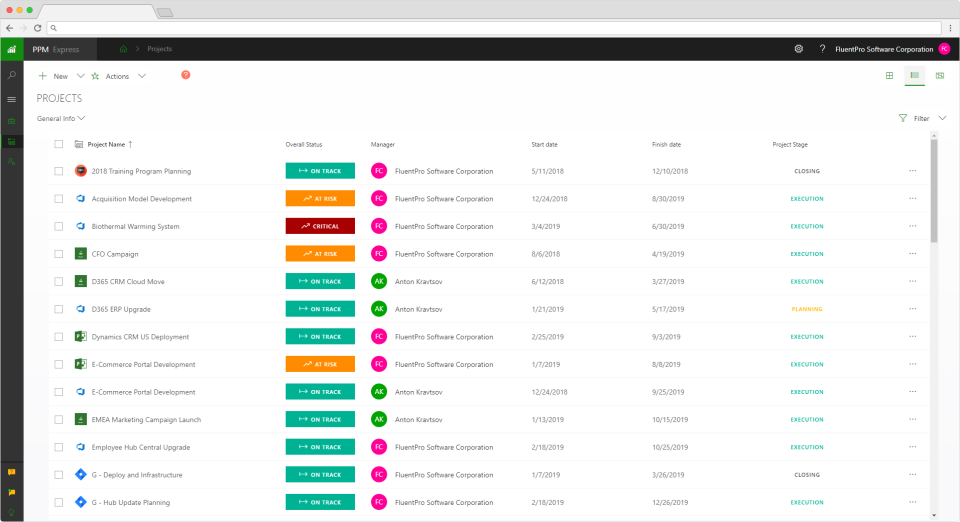
Task: Switch to list view
Action: click(x=915, y=75)
